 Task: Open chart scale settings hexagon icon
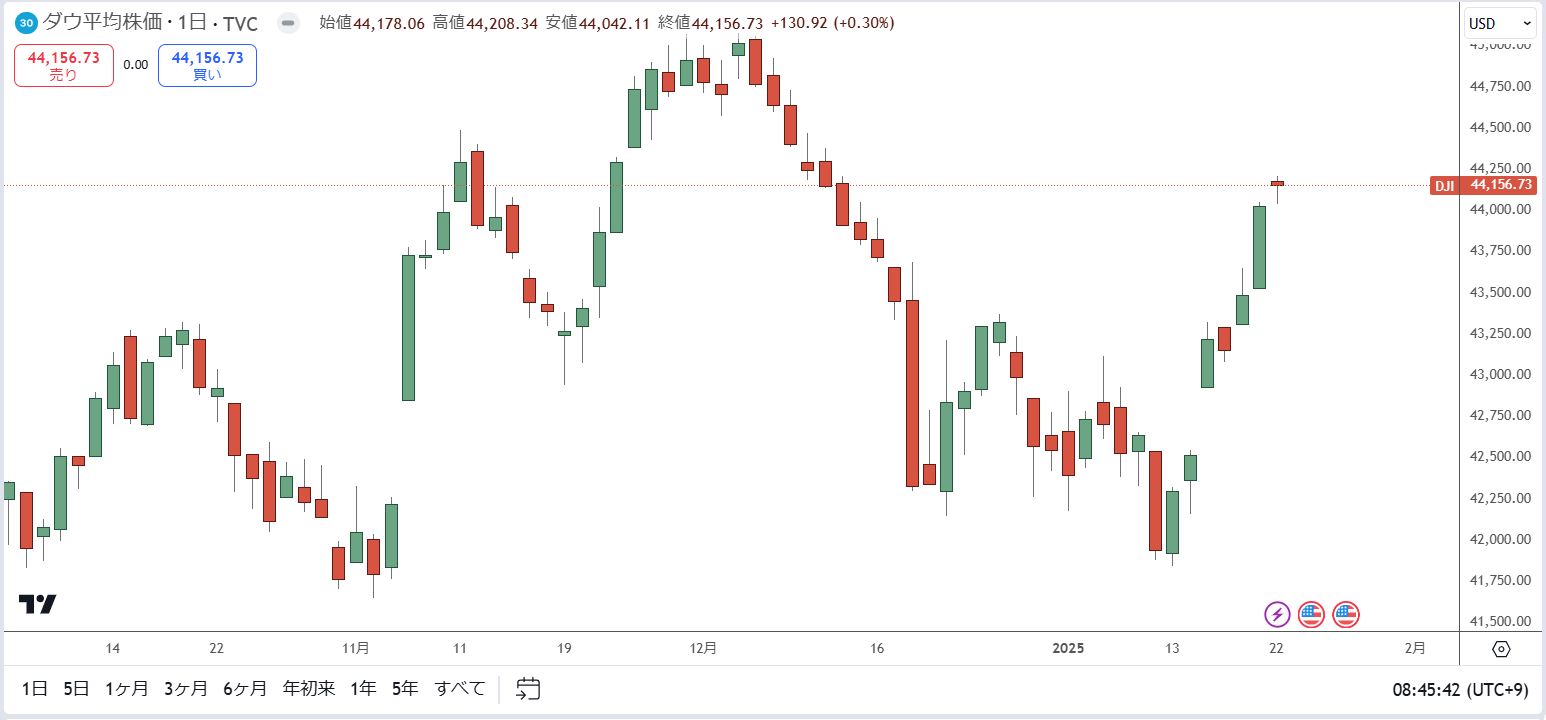click(x=1501, y=649)
